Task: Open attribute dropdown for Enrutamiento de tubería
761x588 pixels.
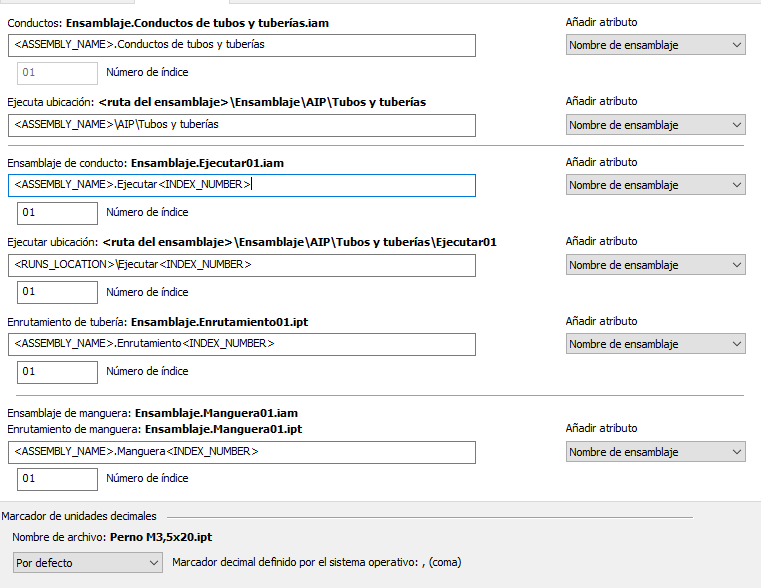Action: click(x=655, y=344)
